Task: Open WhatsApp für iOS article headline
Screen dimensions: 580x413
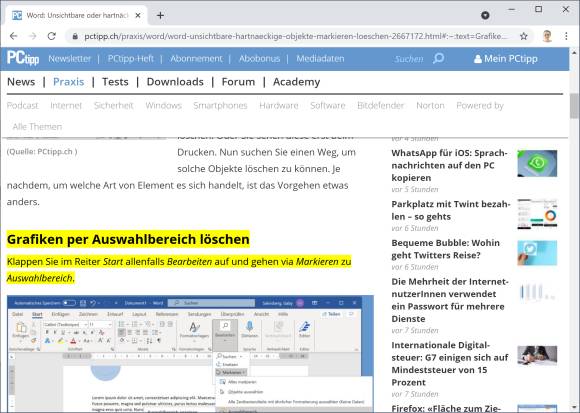Action: pos(449,165)
